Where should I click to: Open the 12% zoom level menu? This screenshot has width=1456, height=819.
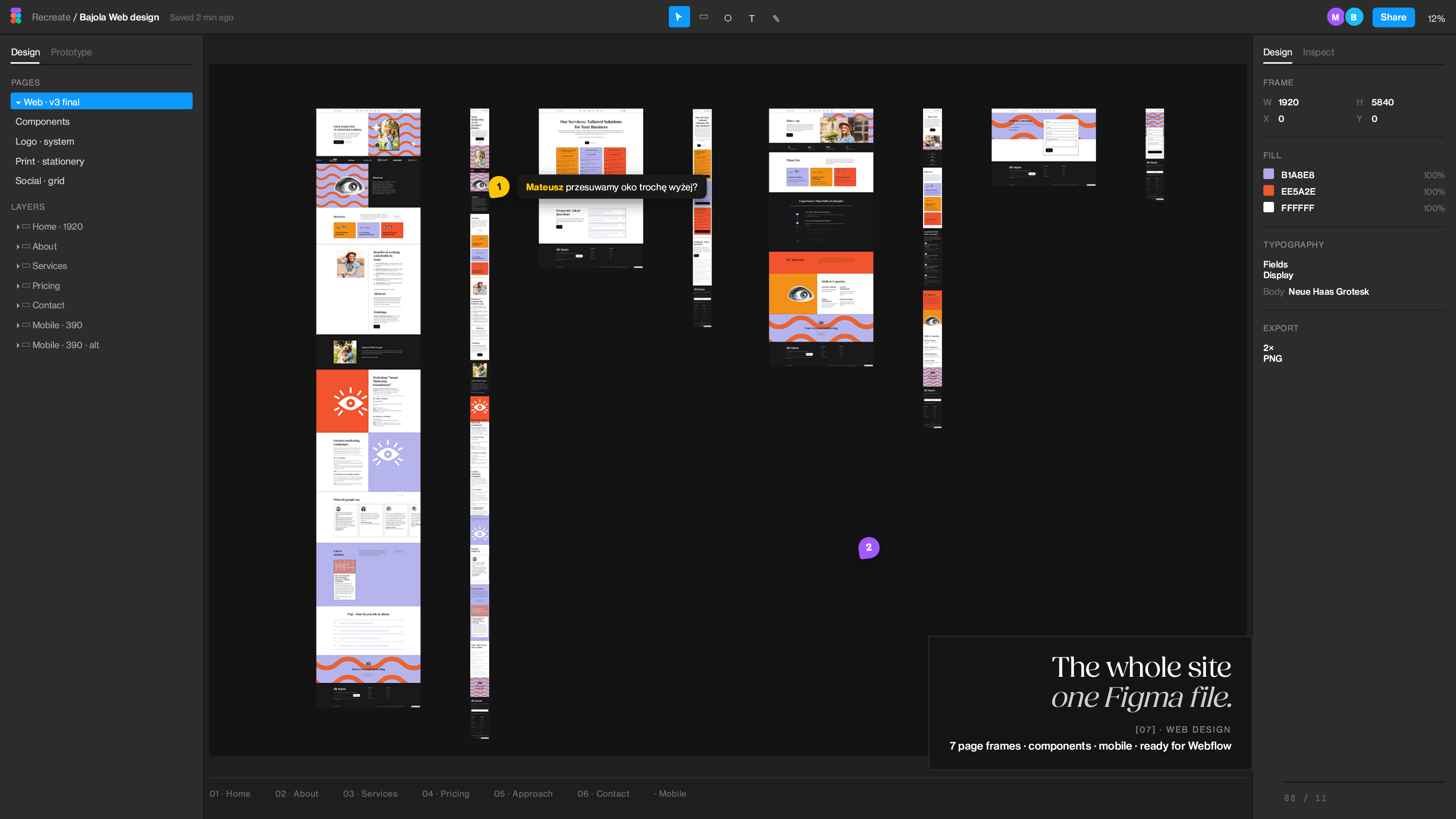[1436, 18]
